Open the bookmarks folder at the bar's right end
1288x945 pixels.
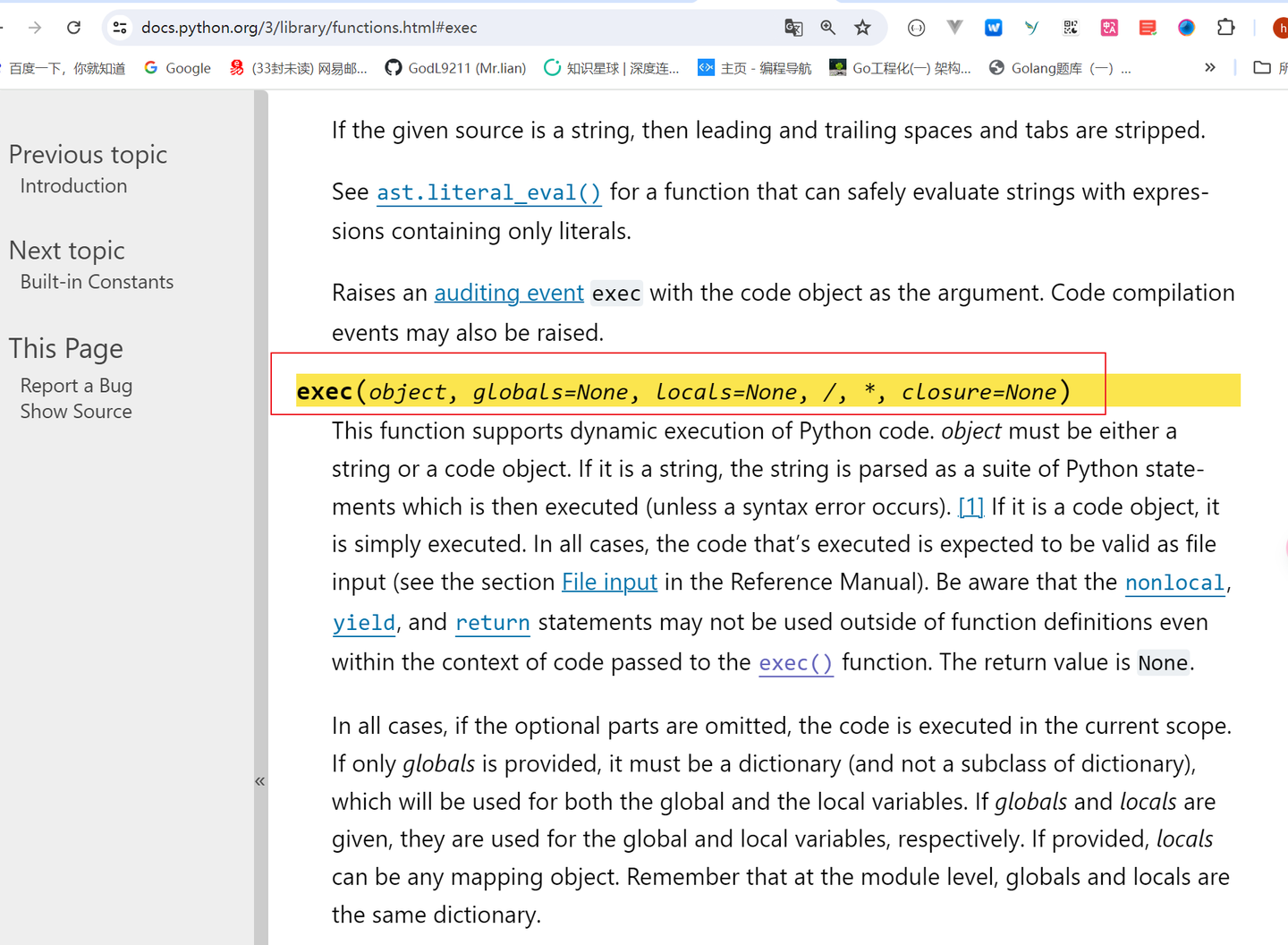point(1264,67)
